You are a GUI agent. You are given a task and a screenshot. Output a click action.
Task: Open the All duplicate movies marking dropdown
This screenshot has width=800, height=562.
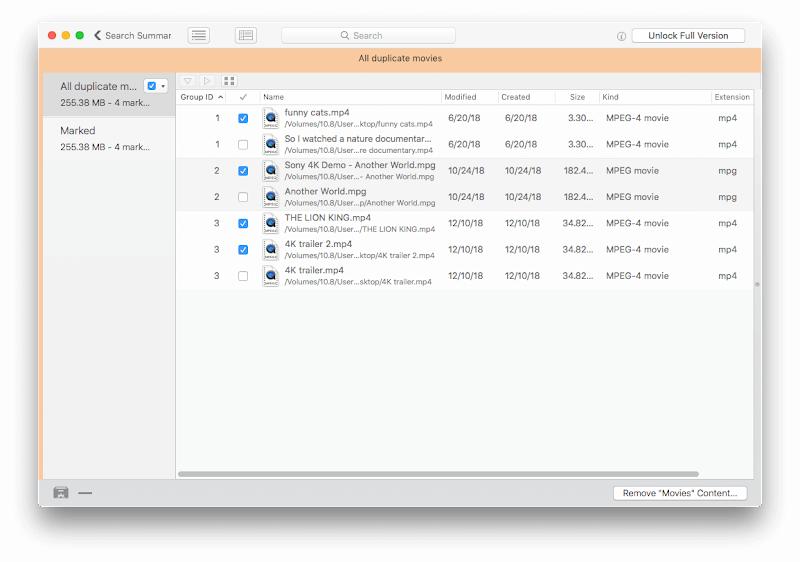point(156,86)
